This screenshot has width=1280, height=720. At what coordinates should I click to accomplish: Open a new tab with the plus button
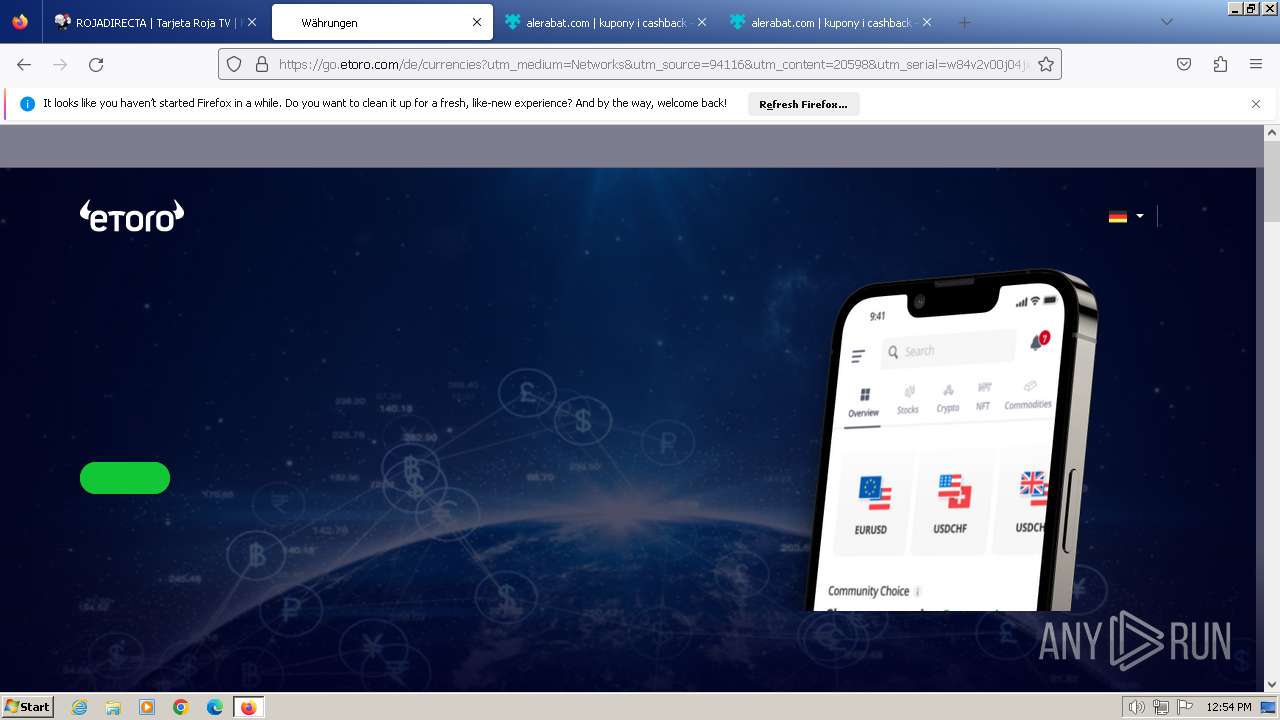tap(964, 22)
